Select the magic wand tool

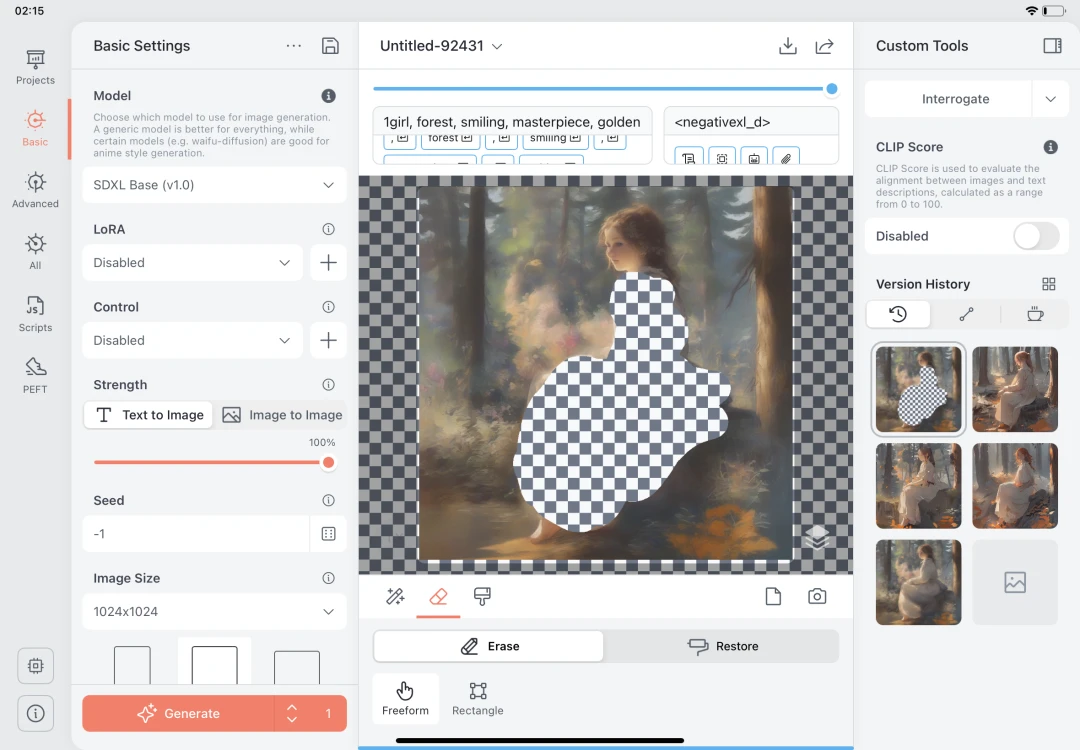click(x=395, y=597)
